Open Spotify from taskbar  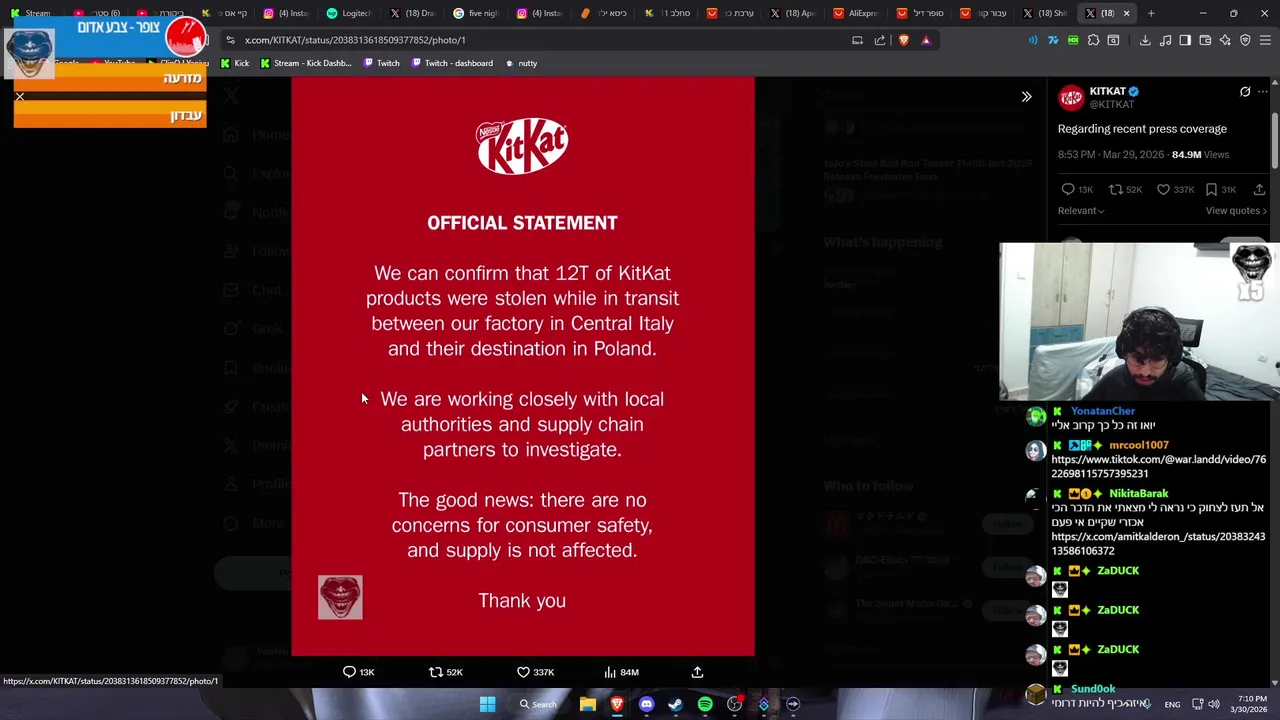(x=705, y=704)
